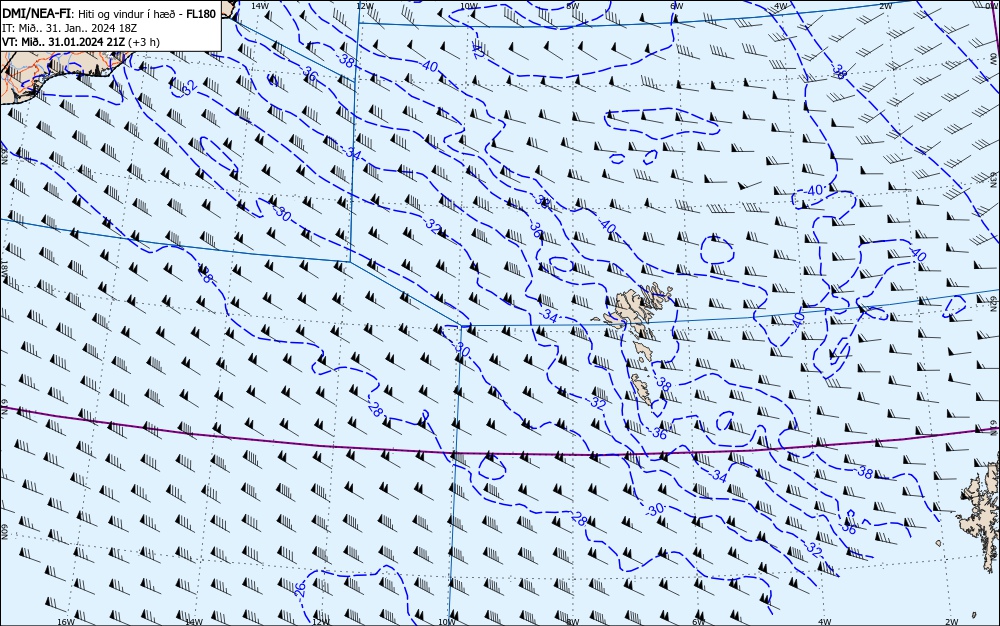Click the "26" isotherm contour label

point(300,588)
